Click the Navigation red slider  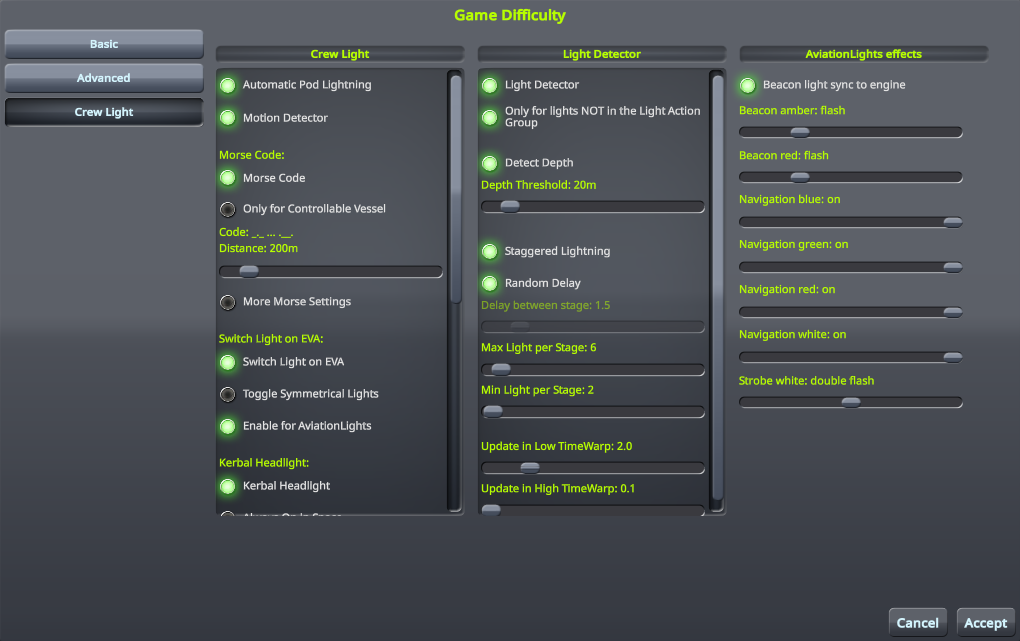(x=850, y=312)
